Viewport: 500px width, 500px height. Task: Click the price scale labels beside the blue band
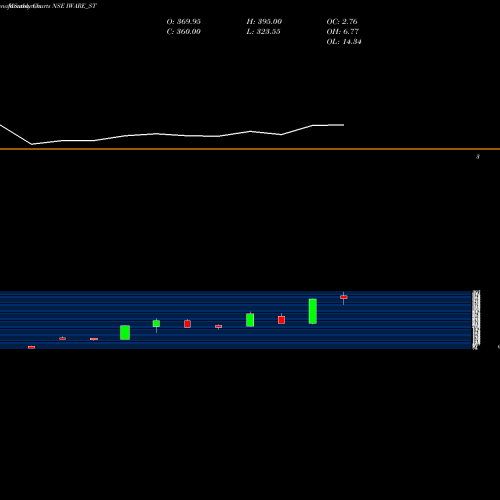pos(476,320)
